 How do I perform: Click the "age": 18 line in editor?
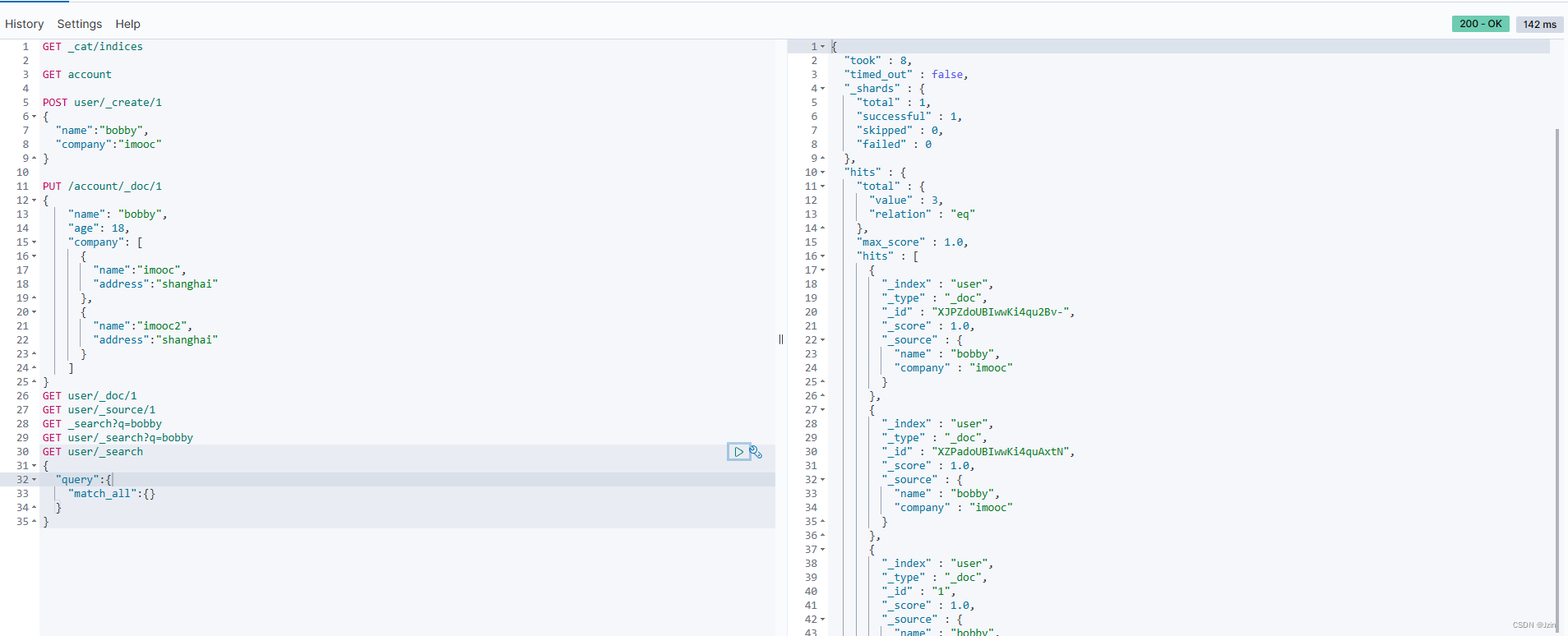click(x=99, y=228)
